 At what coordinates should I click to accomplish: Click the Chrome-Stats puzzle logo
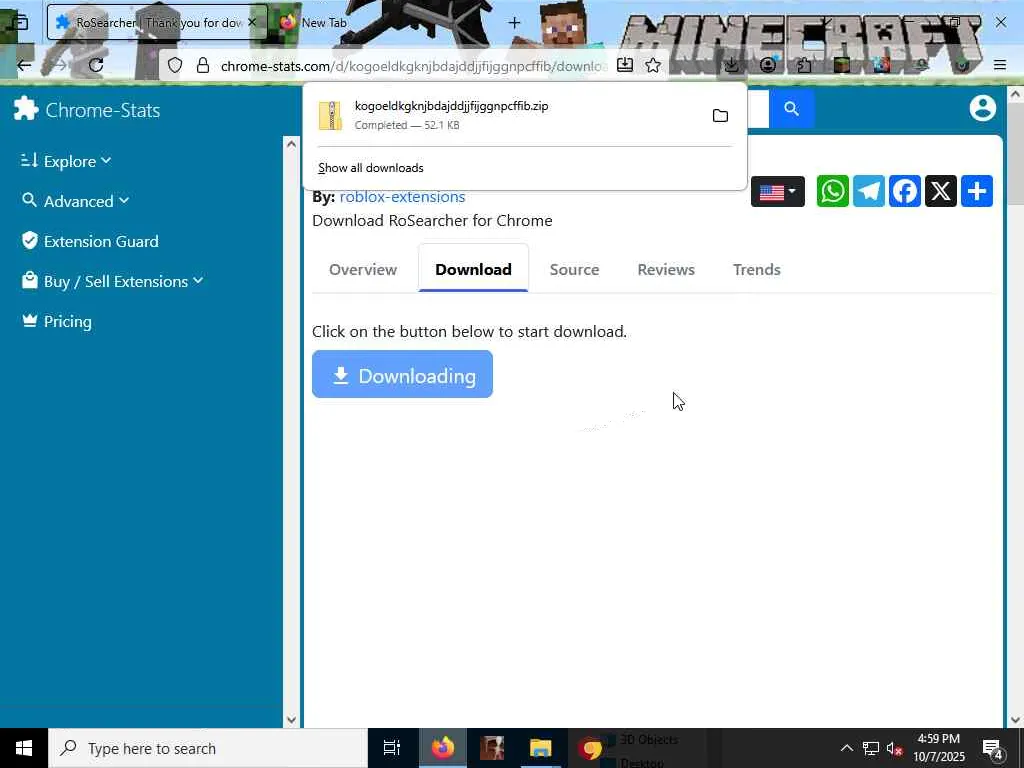tap(26, 109)
